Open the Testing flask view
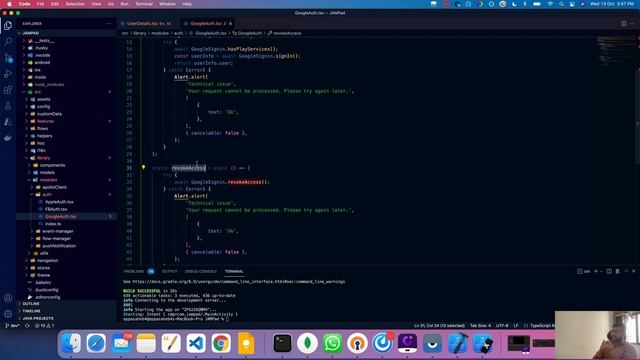 coord(8,106)
